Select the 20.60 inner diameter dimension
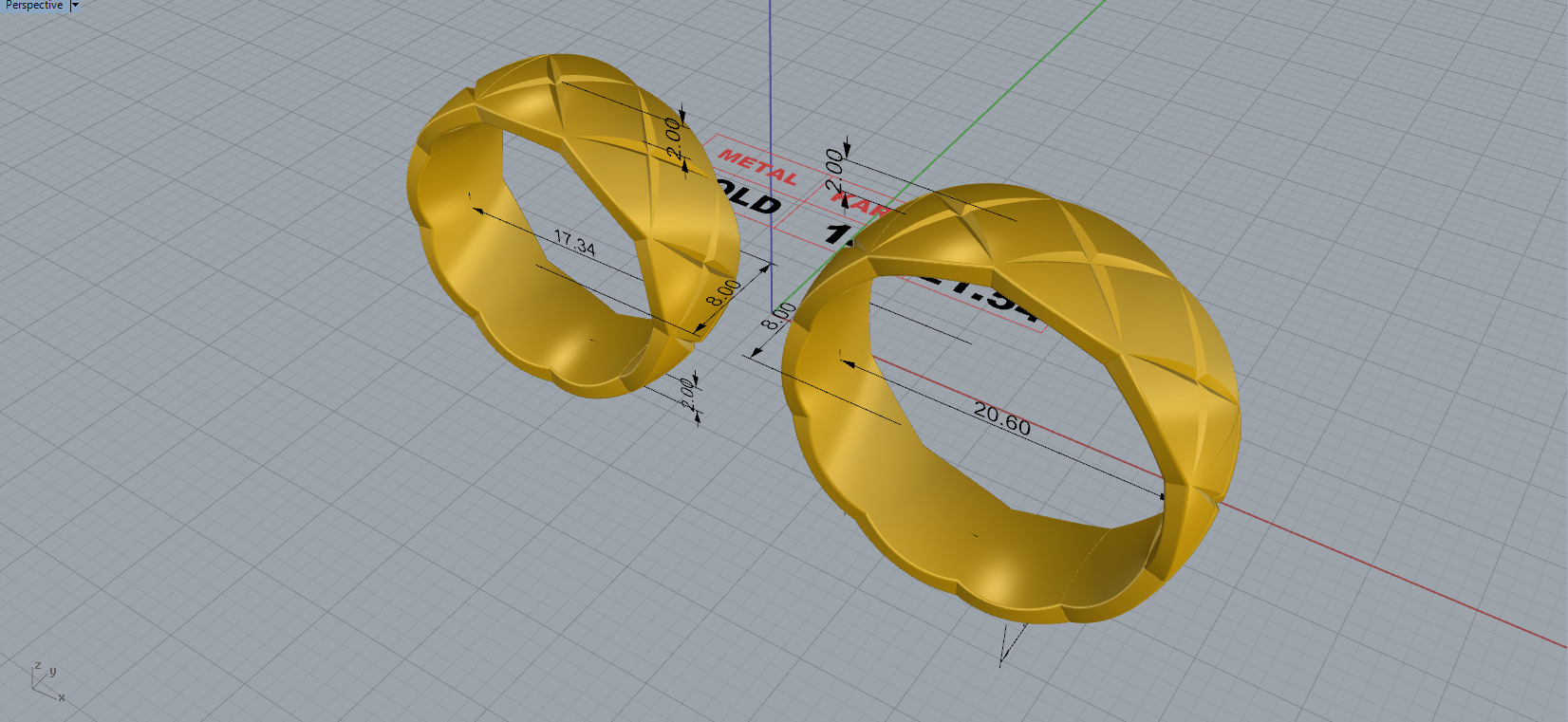Screen dimensions: 1568x722 point(1002,417)
